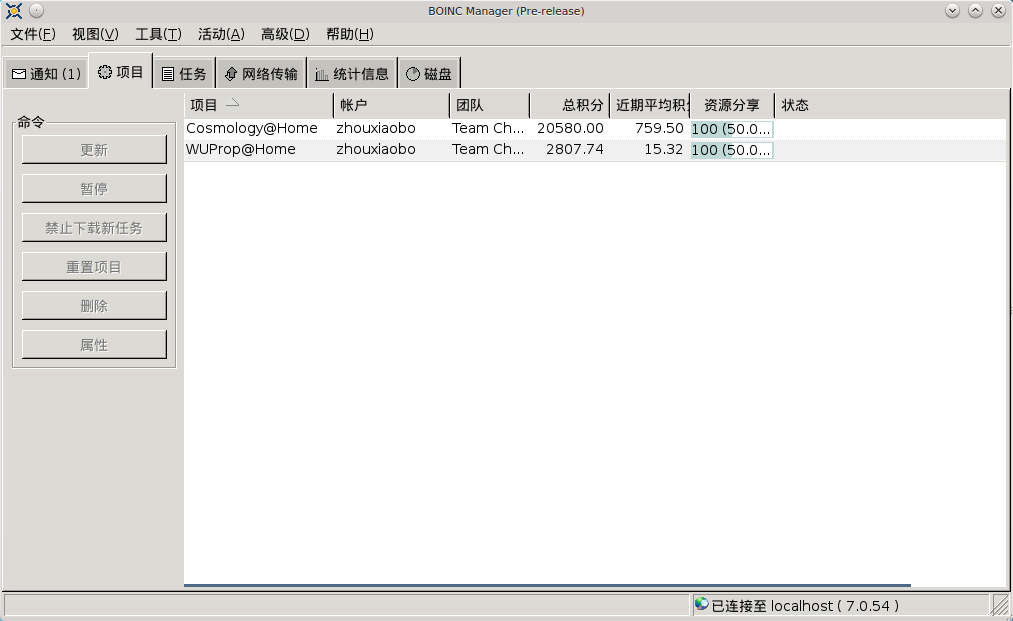Click the zhouxiaobo account in Cosmology@Home row

point(375,128)
